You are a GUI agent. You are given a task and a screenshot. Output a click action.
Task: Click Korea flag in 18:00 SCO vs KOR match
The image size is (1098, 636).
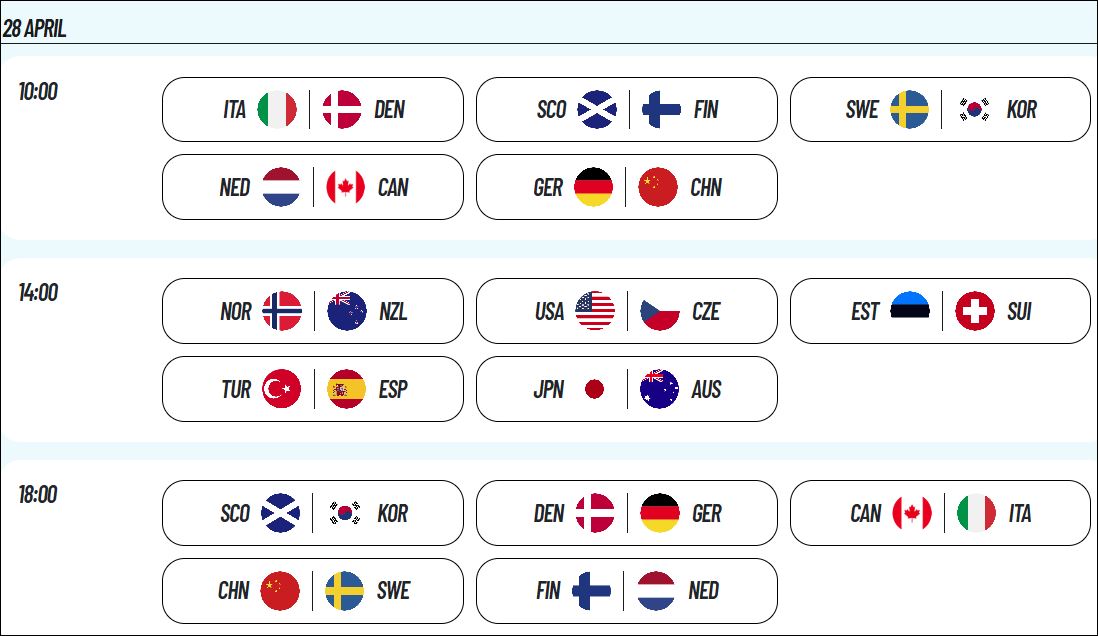tap(345, 513)
